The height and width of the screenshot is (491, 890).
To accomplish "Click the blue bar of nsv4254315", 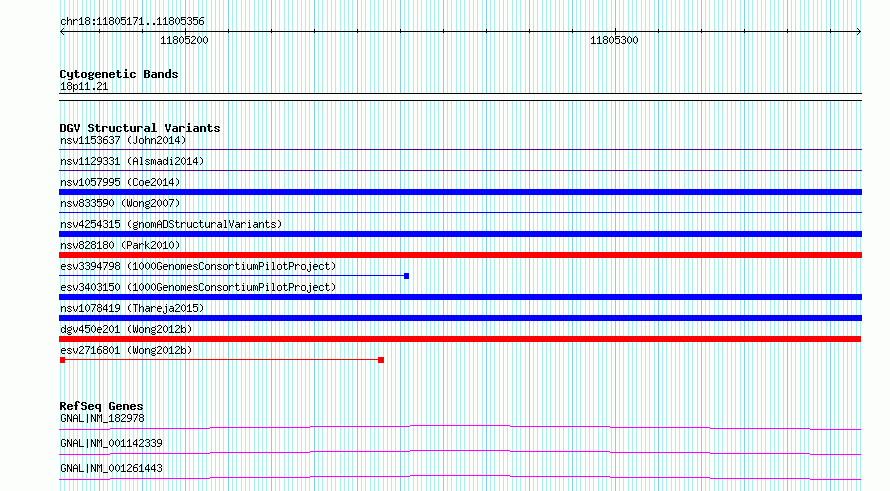I will [x=460, y=234].
